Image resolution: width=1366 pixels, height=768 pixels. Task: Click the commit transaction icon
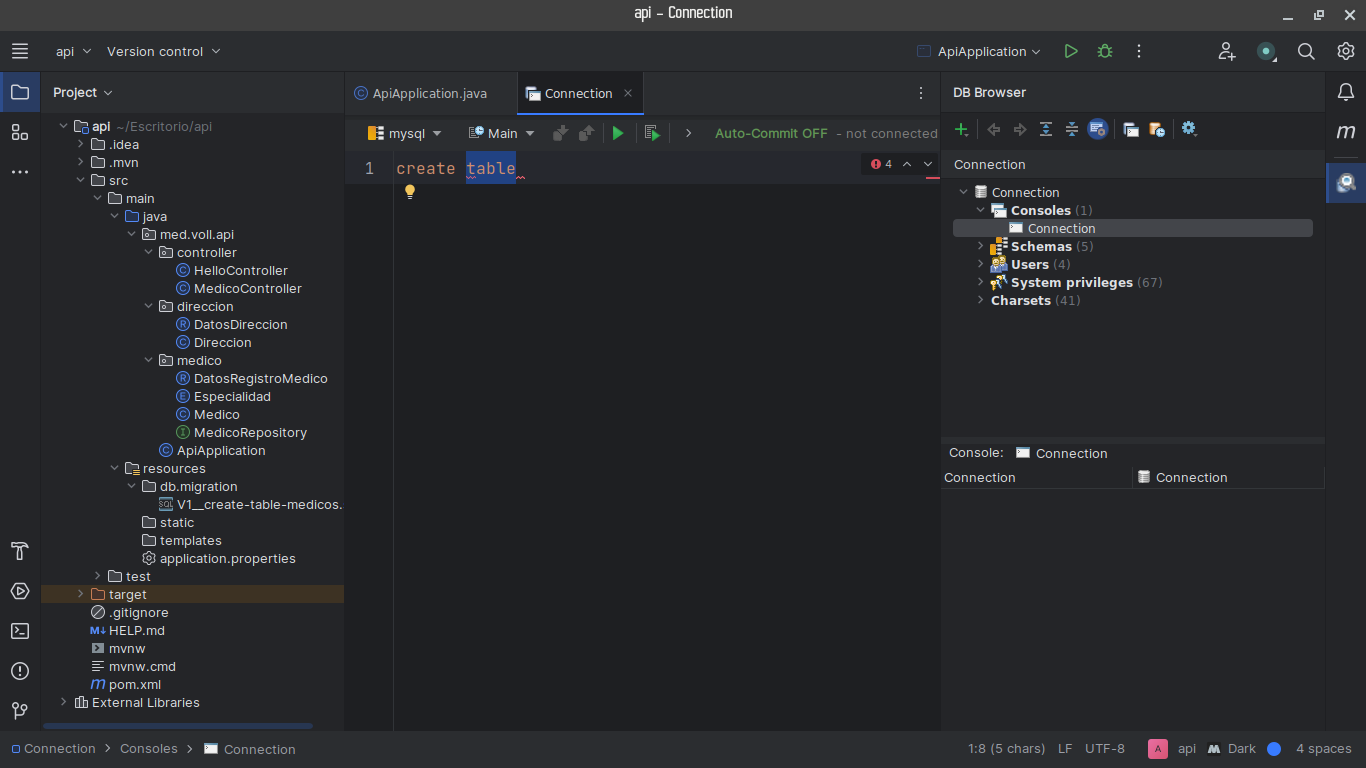(x=560, y=133)
